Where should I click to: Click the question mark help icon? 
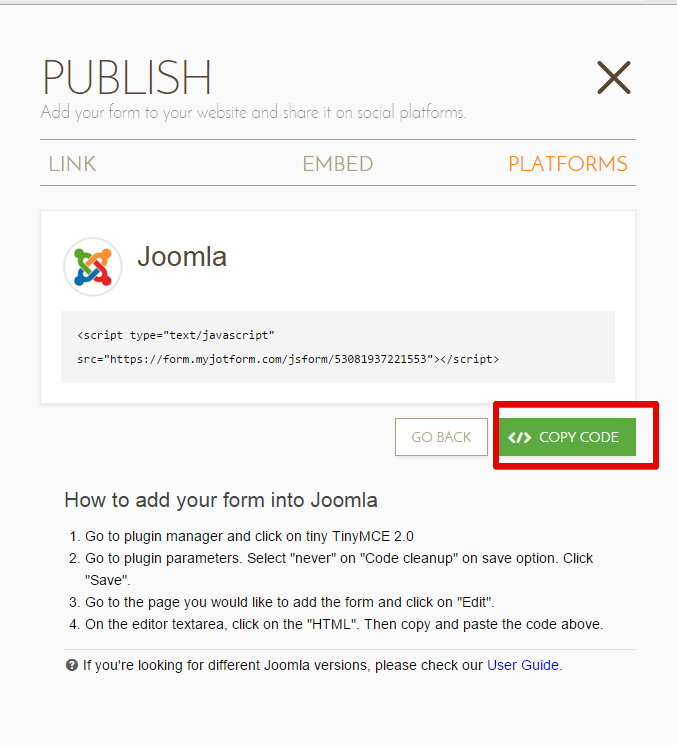pos(72,665)
